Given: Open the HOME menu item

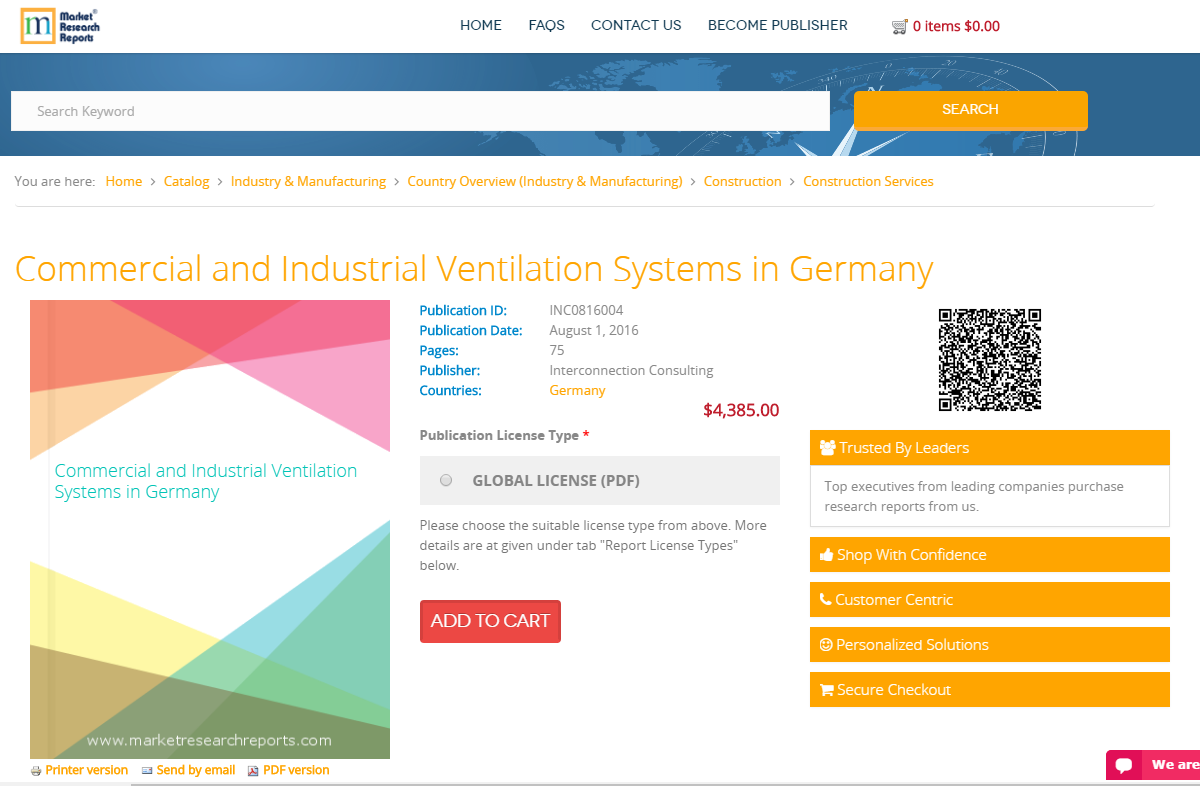Looking at the screenshot, I should coord(480,25).
